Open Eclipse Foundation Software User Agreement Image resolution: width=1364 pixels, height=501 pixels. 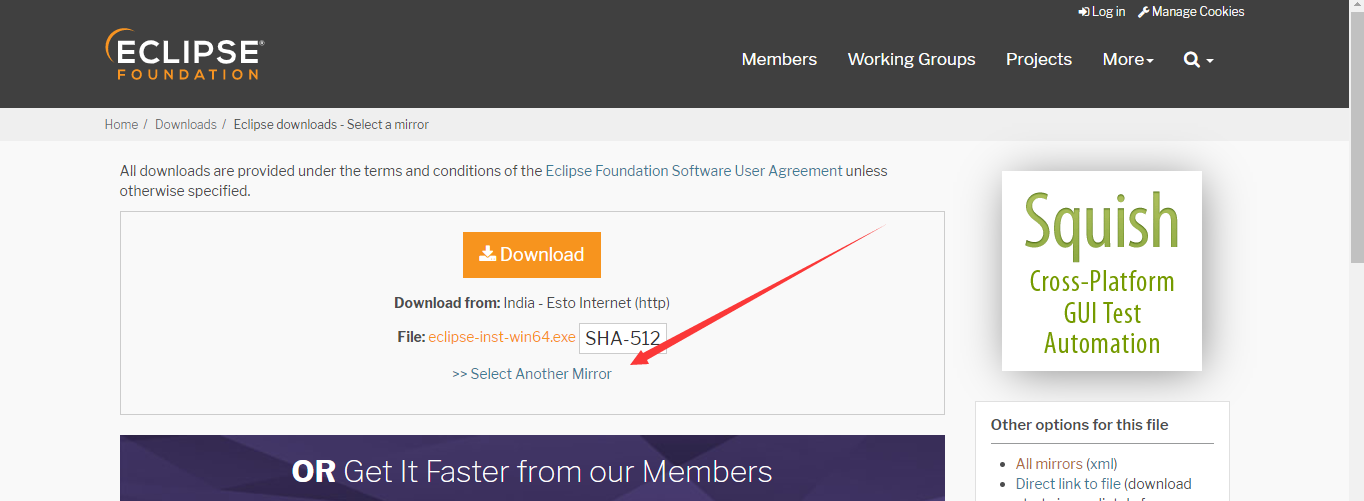click(x=693, y=171)
